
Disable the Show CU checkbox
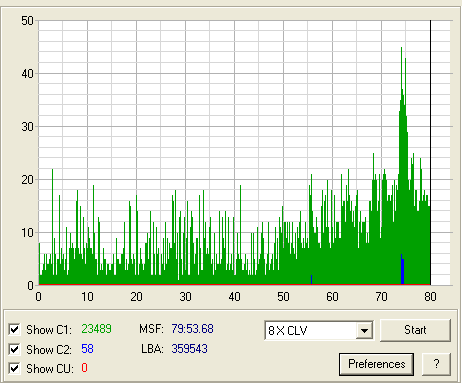click(14, 368)
